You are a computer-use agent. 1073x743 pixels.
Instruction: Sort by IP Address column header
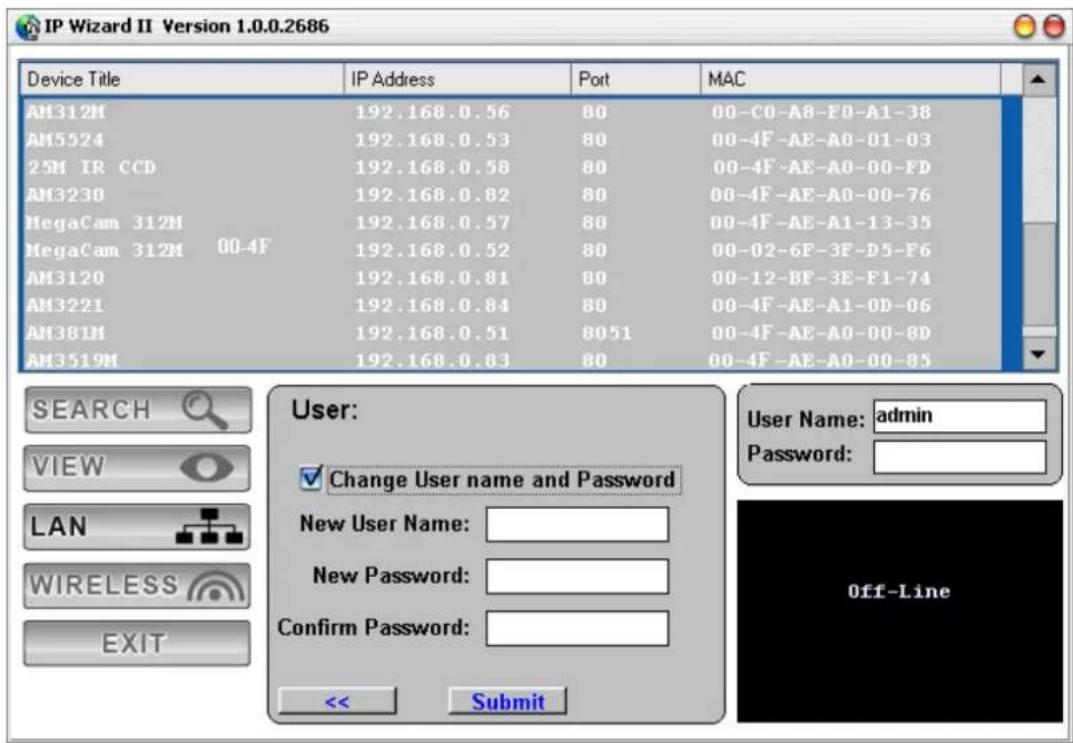[458, 79]
